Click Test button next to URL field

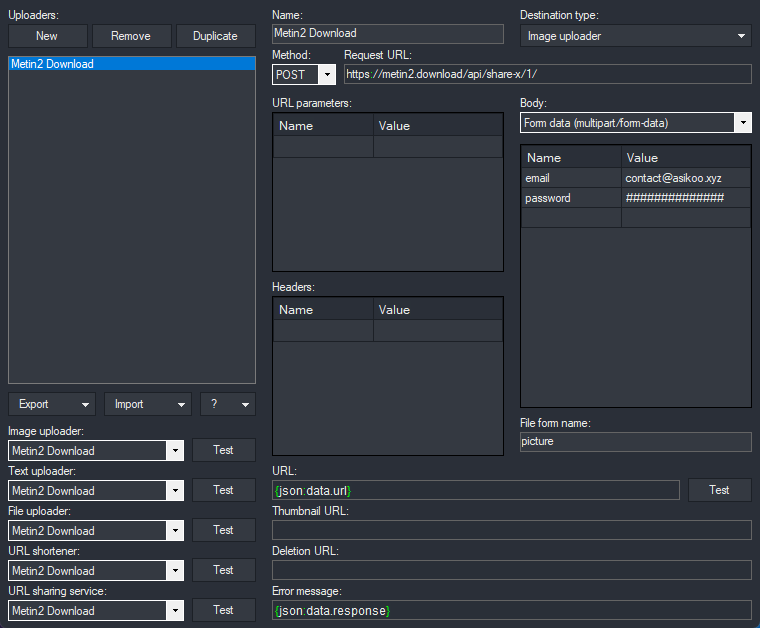tap(720, 490)
